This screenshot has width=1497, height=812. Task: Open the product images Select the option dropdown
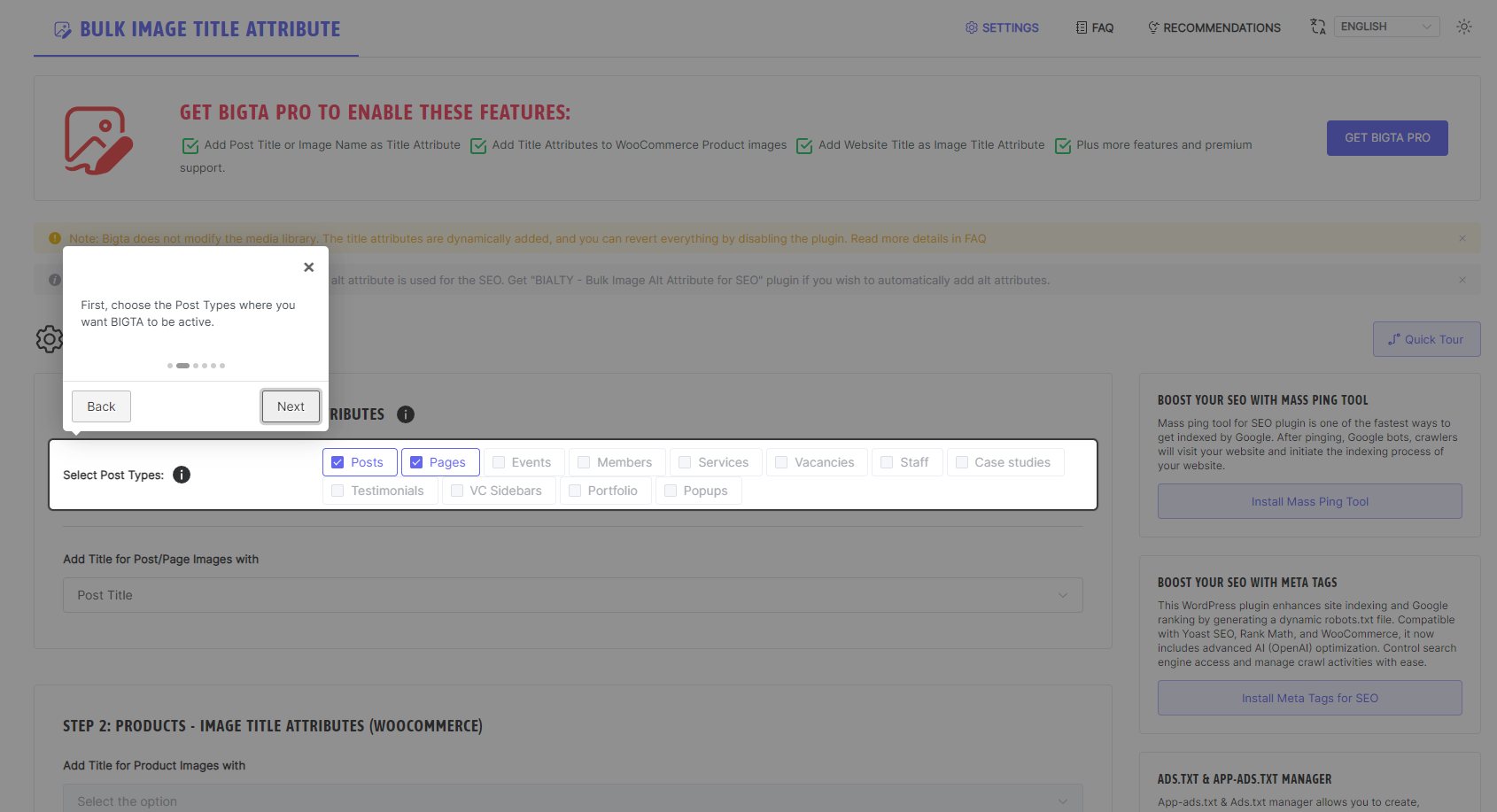point(573,799)
